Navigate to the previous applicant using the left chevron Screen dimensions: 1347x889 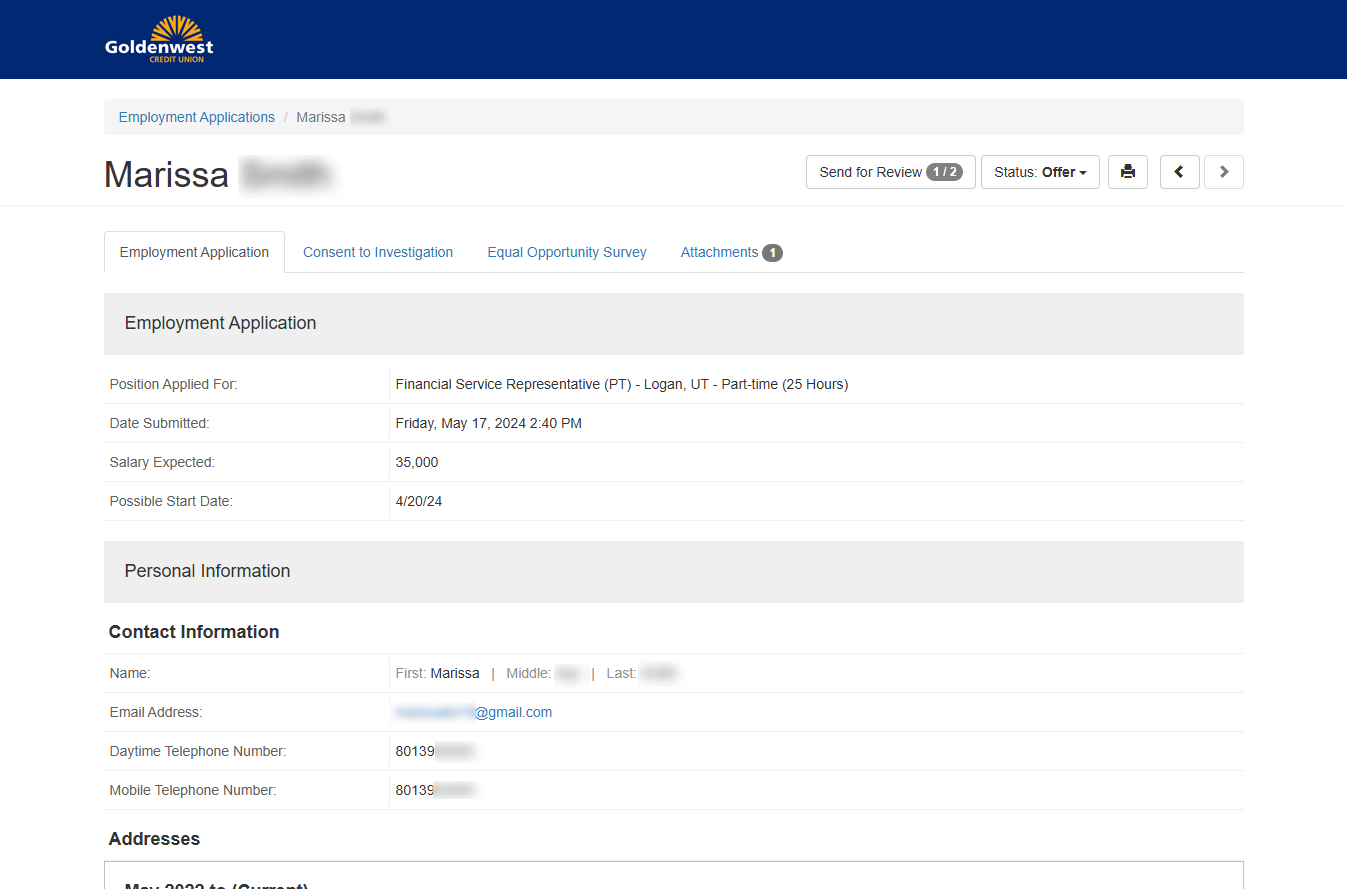[x=1179, y=171]
